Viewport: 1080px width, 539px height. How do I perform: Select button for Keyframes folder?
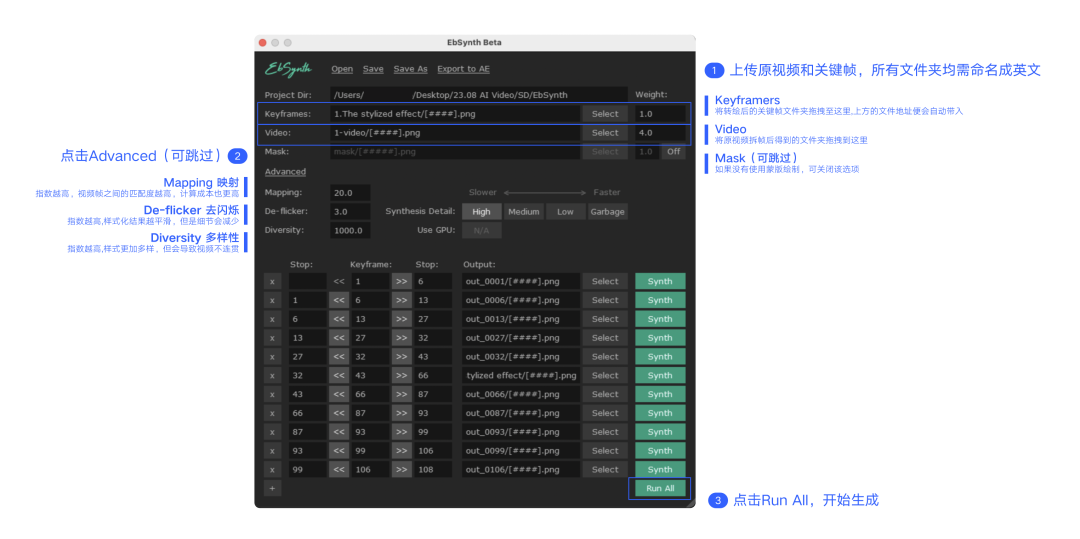tap(605, 114)
